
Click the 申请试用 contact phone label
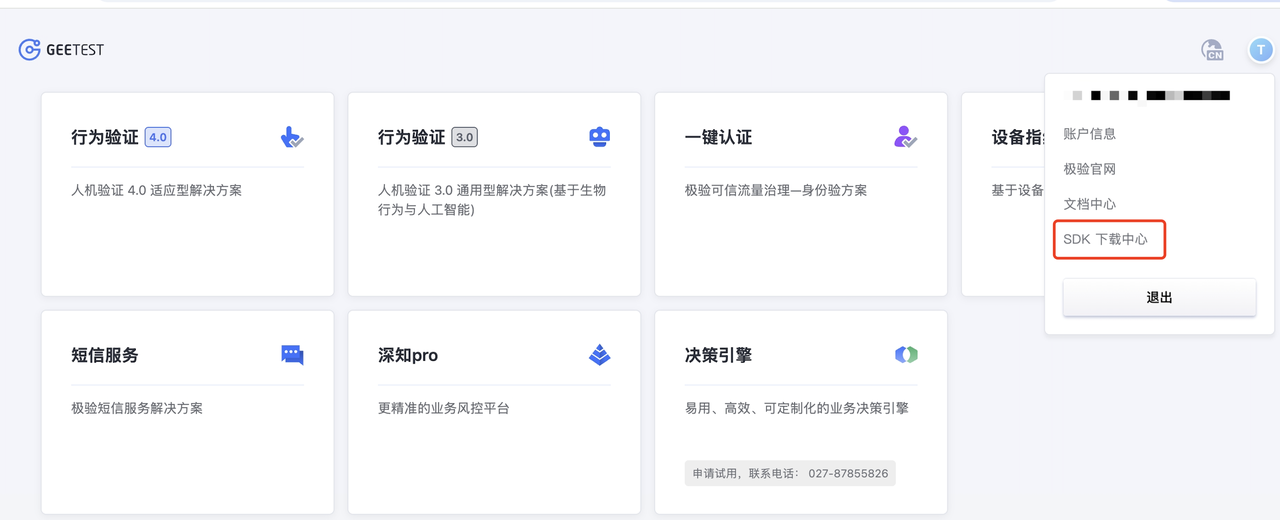coord(789,473)
